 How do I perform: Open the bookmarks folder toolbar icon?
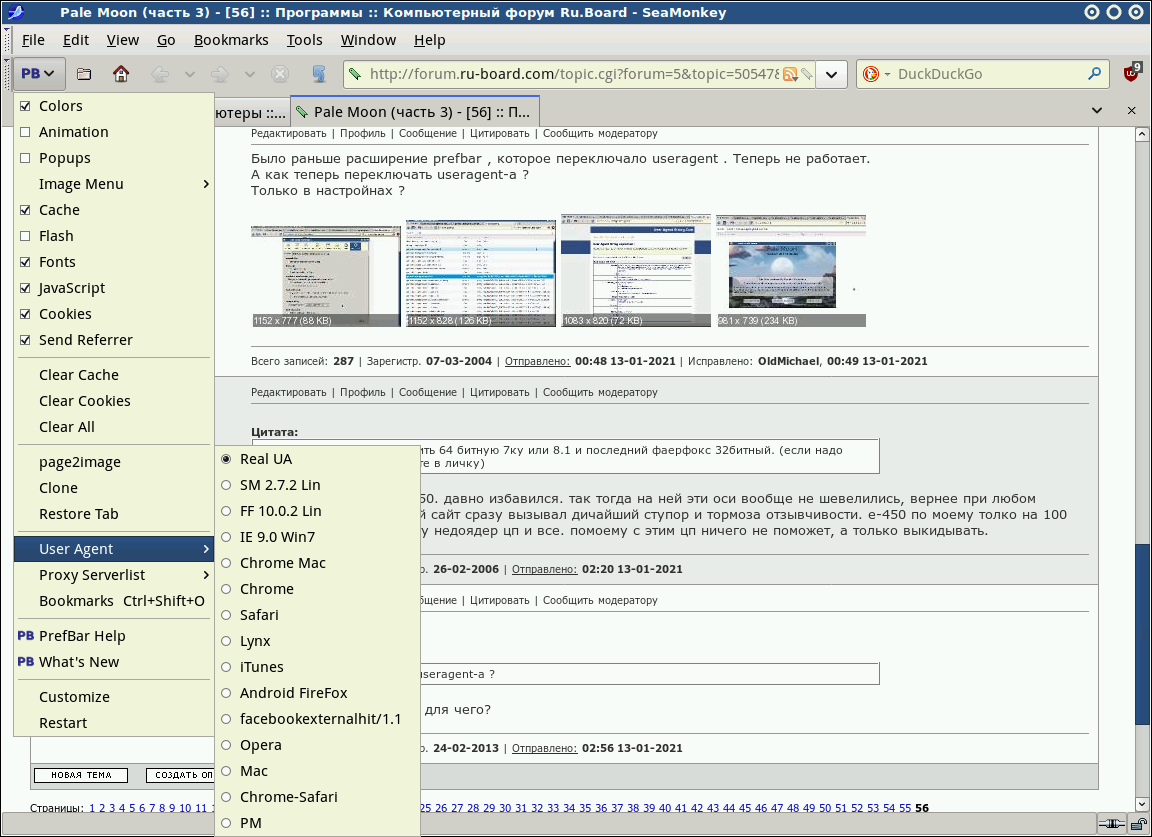click(84, 74)
